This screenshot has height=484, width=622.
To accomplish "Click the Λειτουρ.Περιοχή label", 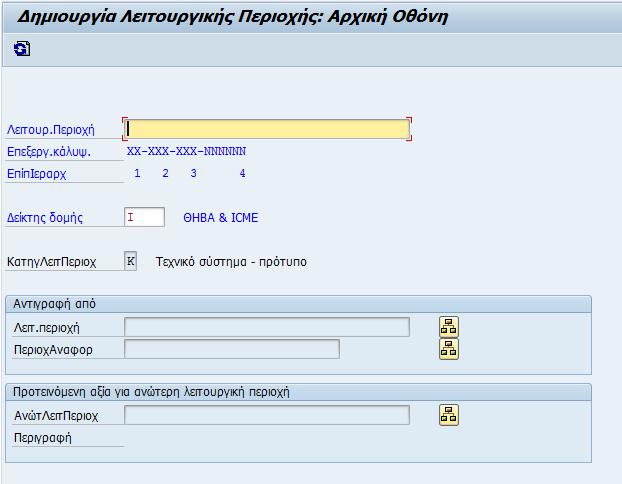I will click(51, 130).
